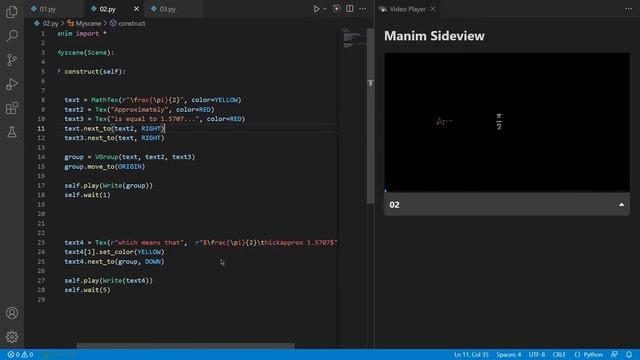
Task: Click the horizontal editor scrollbar
Action: [185, 346]
